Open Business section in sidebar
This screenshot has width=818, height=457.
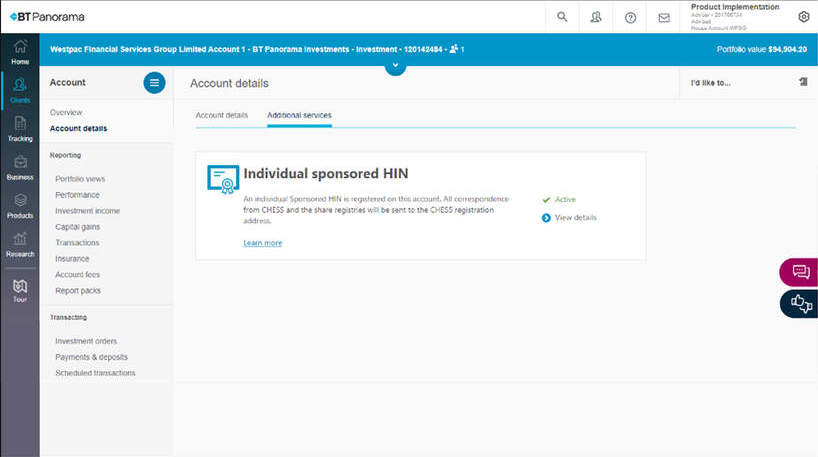pyautogui.click(x=20, y=168)
